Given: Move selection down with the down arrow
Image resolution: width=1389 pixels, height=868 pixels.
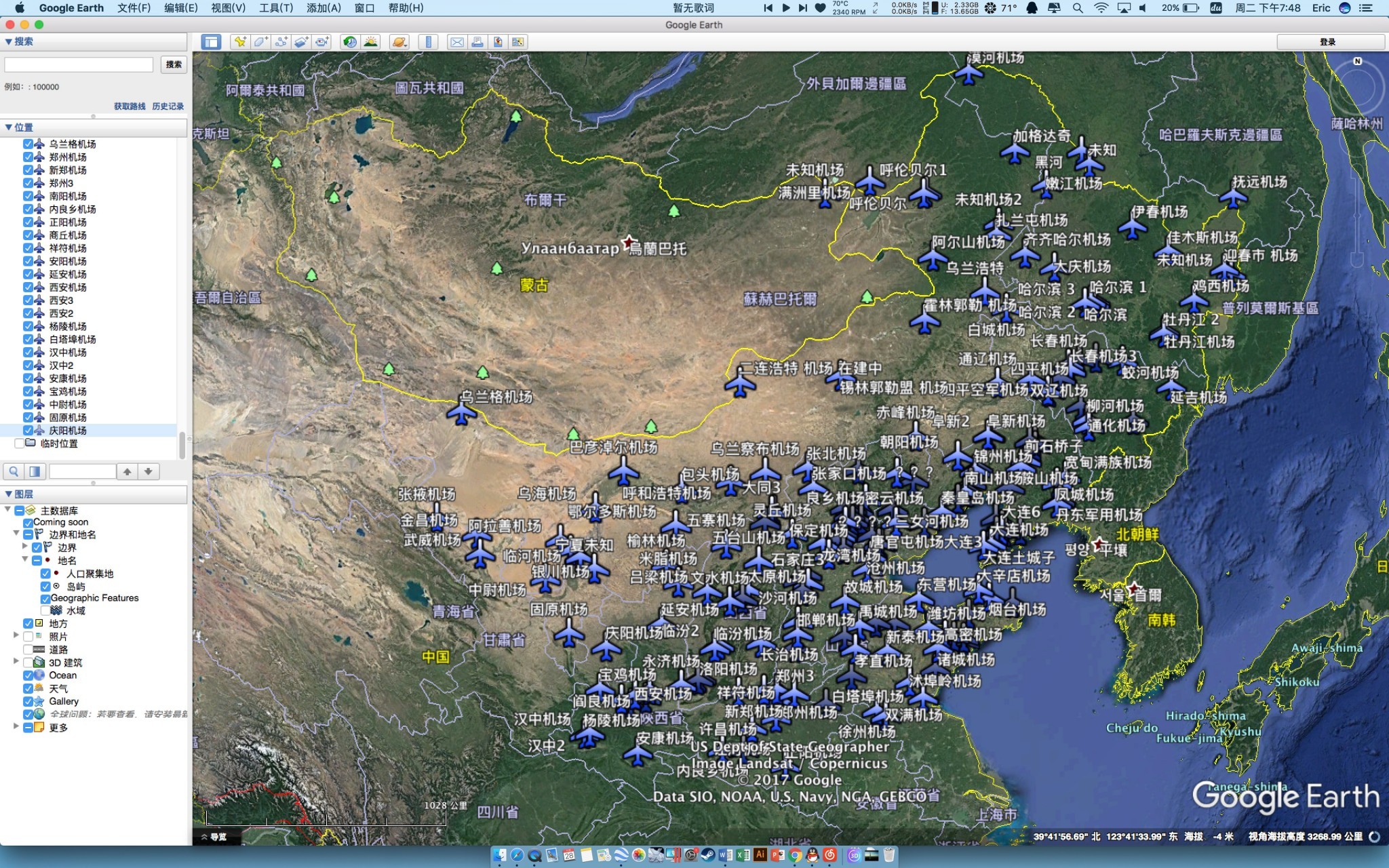Looking at the screenshot, I should pos(148,471).
